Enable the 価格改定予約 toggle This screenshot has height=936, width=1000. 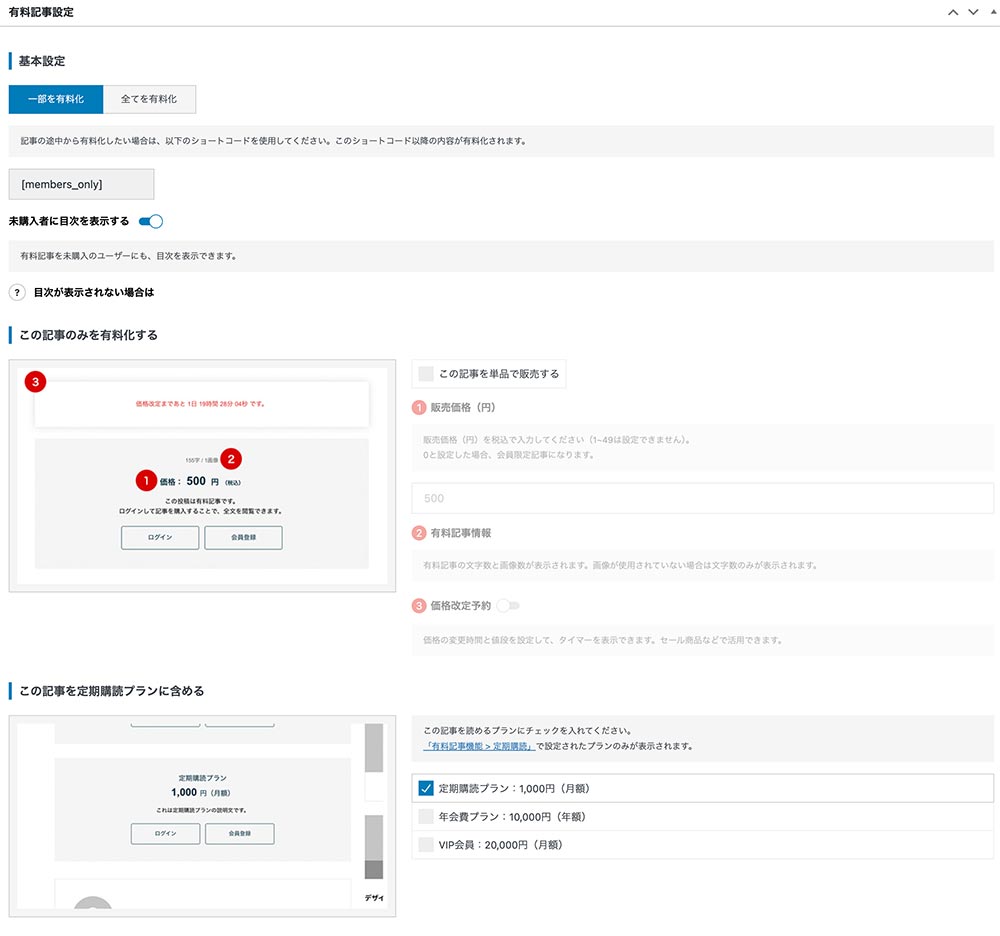click(507, 606)
